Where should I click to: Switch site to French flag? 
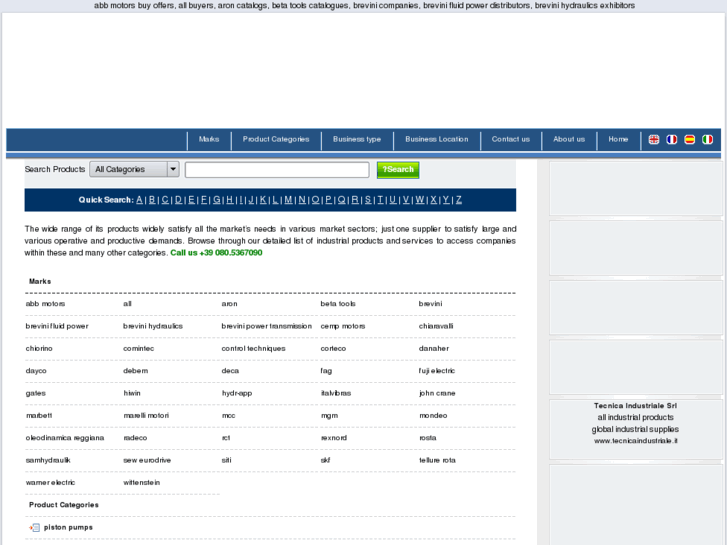[671, 140]
